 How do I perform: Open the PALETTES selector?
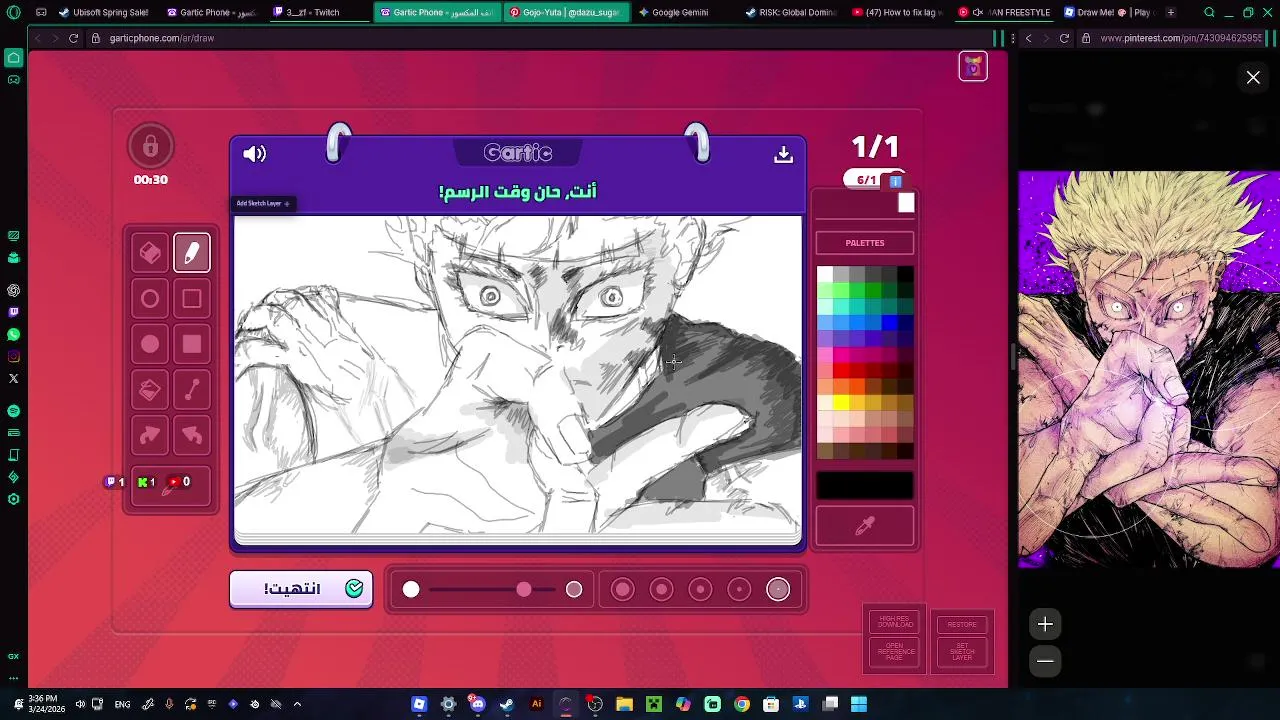pos(865,243)
